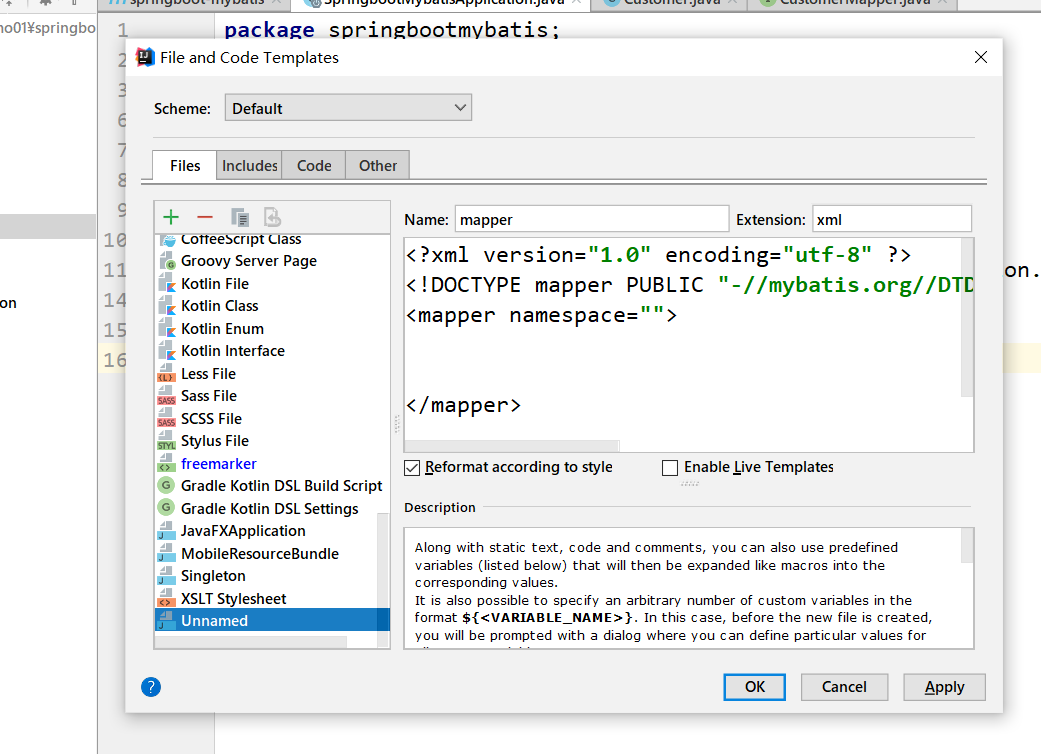Select the XSLT Stylesheet template
This screenshot has height=754, width=1041.
[233, 599]
